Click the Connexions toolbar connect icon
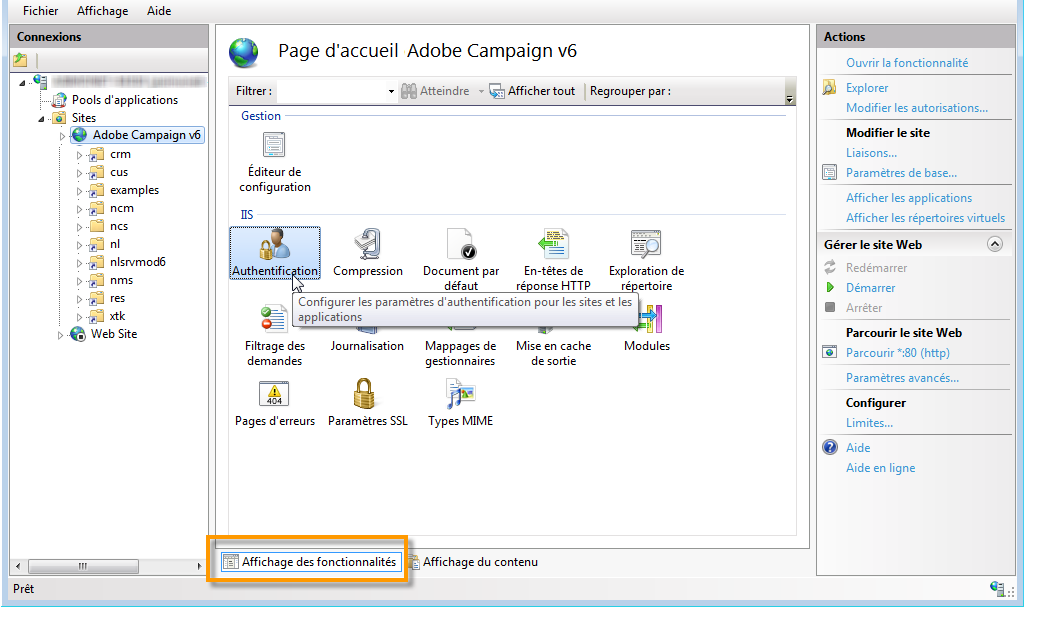1041x624 pixels. (21, 60)
